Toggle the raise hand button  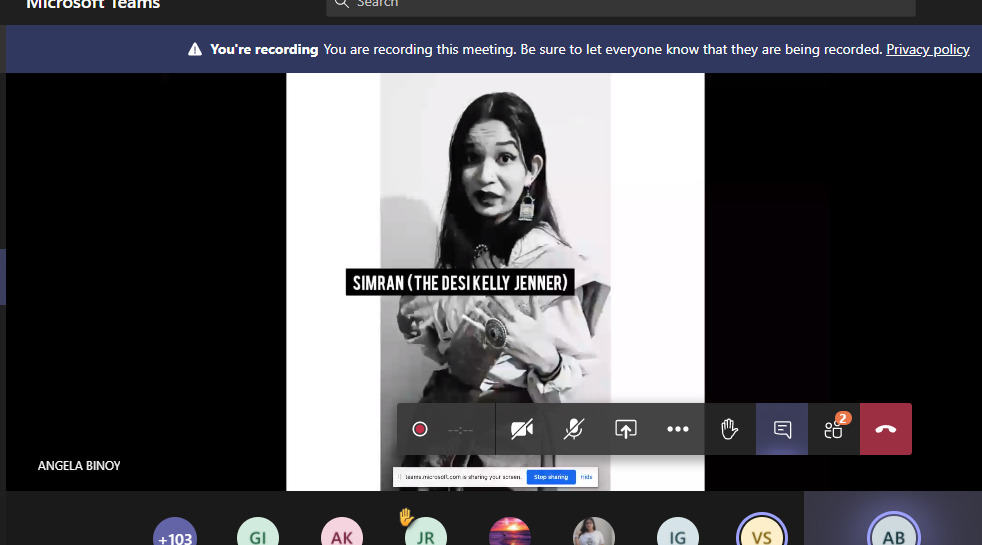click(730, 429)
